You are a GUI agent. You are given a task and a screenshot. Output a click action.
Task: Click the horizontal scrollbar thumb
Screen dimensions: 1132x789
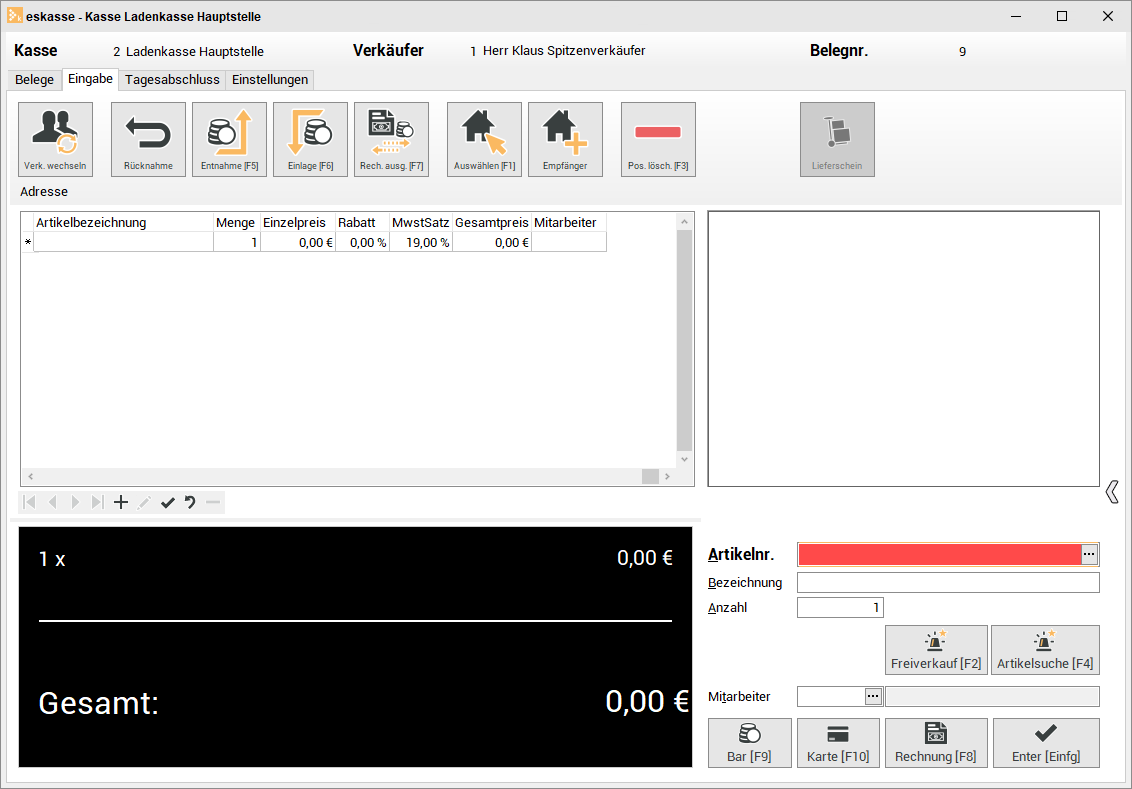[650, 476]
